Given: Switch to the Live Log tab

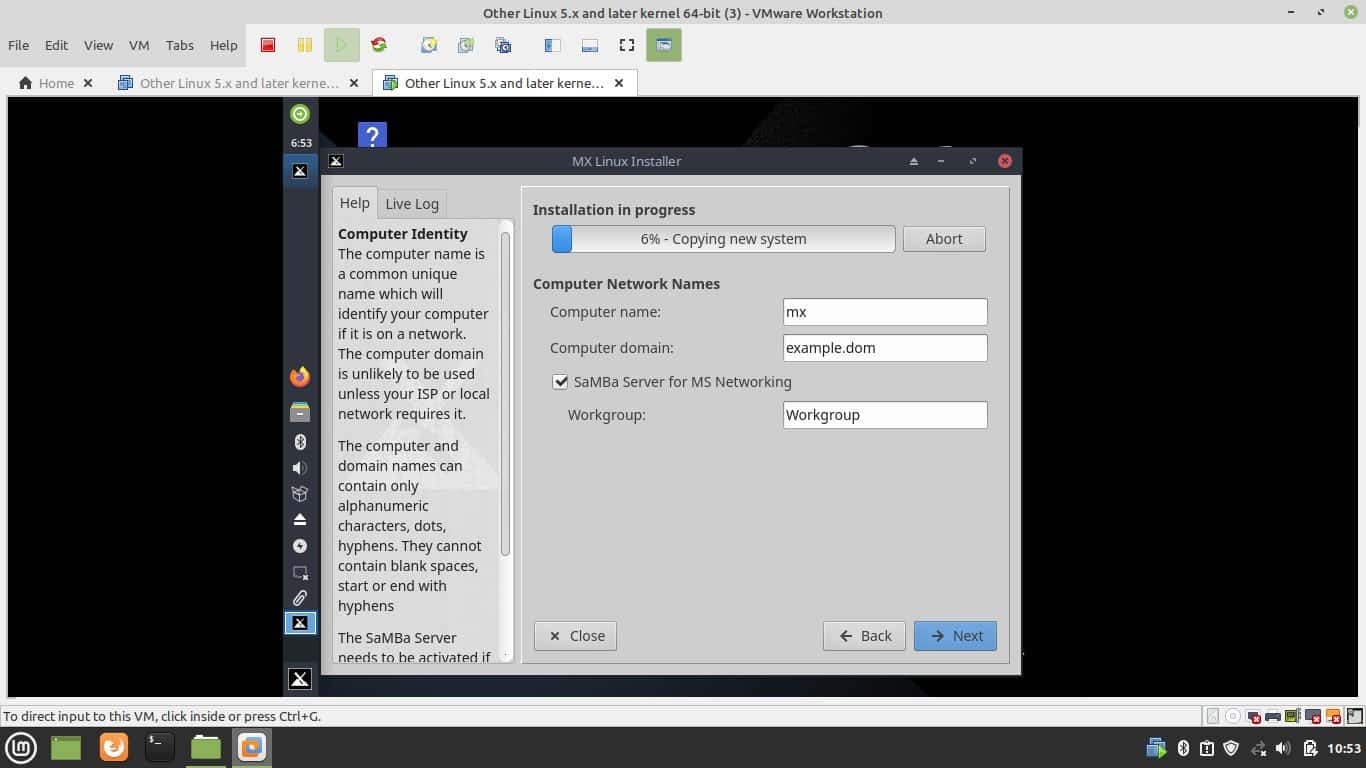Looking at the screenshot, I should 412,204.
